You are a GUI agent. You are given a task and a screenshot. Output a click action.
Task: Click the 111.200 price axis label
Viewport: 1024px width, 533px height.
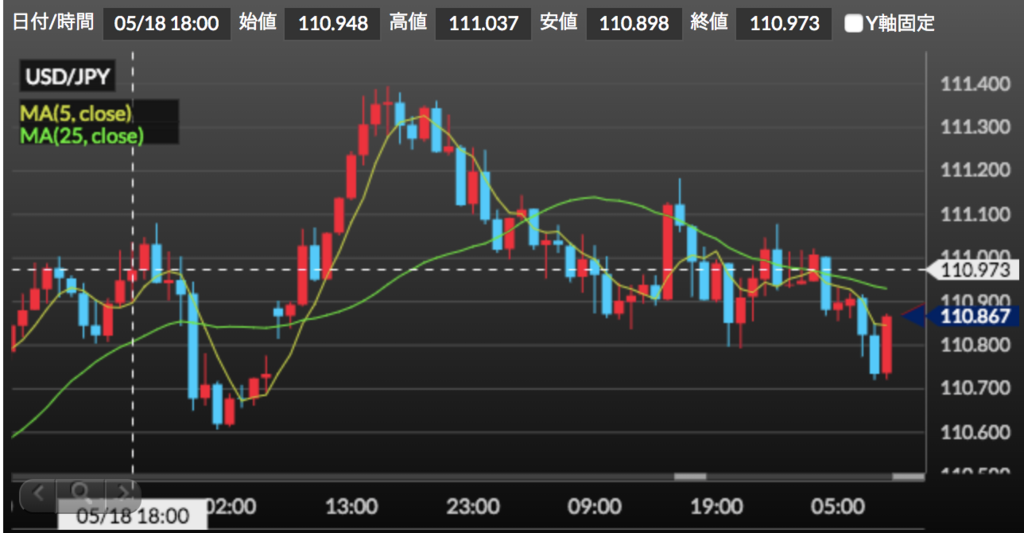pyautogui.click(x=975, y=170)
